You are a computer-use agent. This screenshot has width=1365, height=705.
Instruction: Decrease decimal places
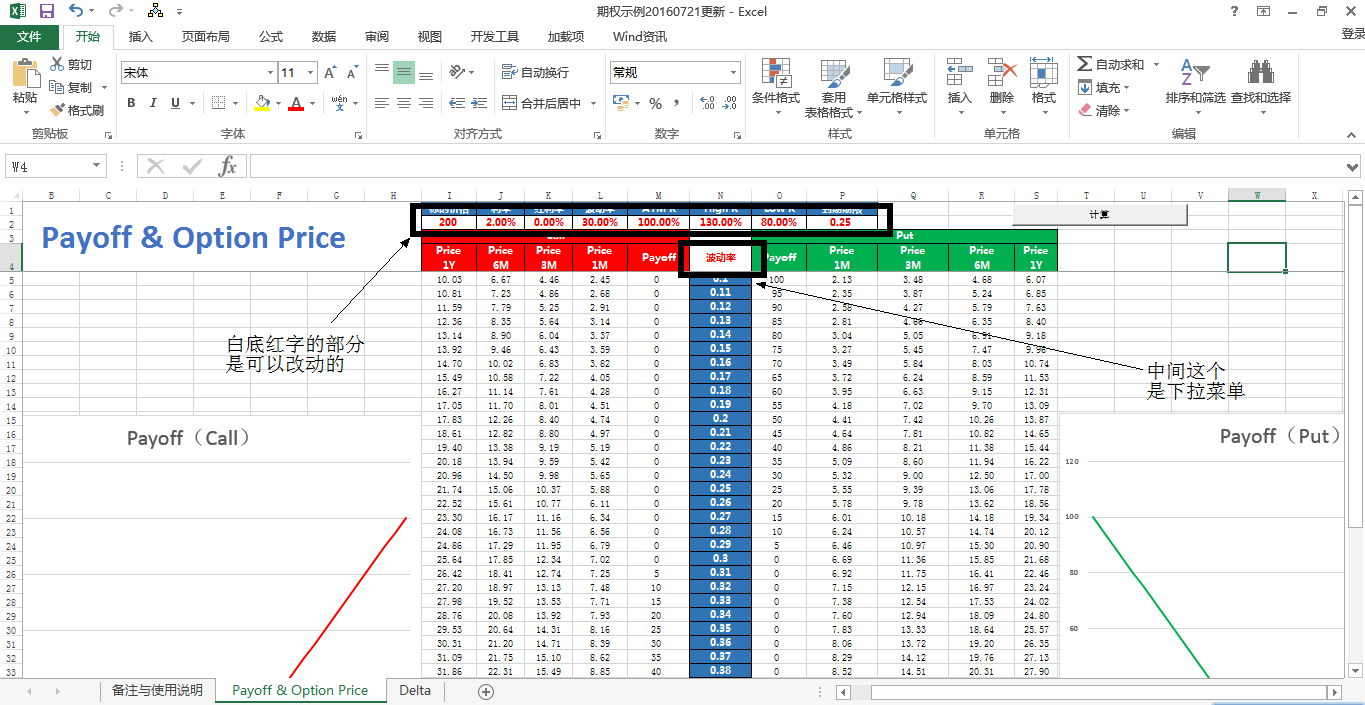(731, 103)
